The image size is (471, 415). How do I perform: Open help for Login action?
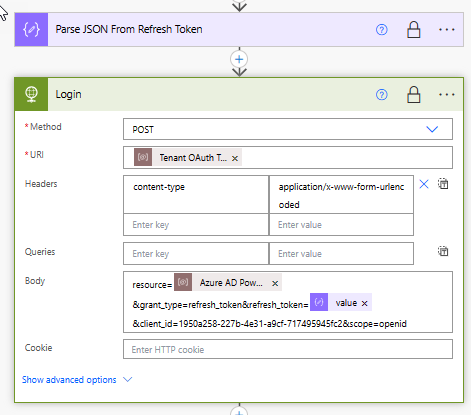(x=382, y=95)
